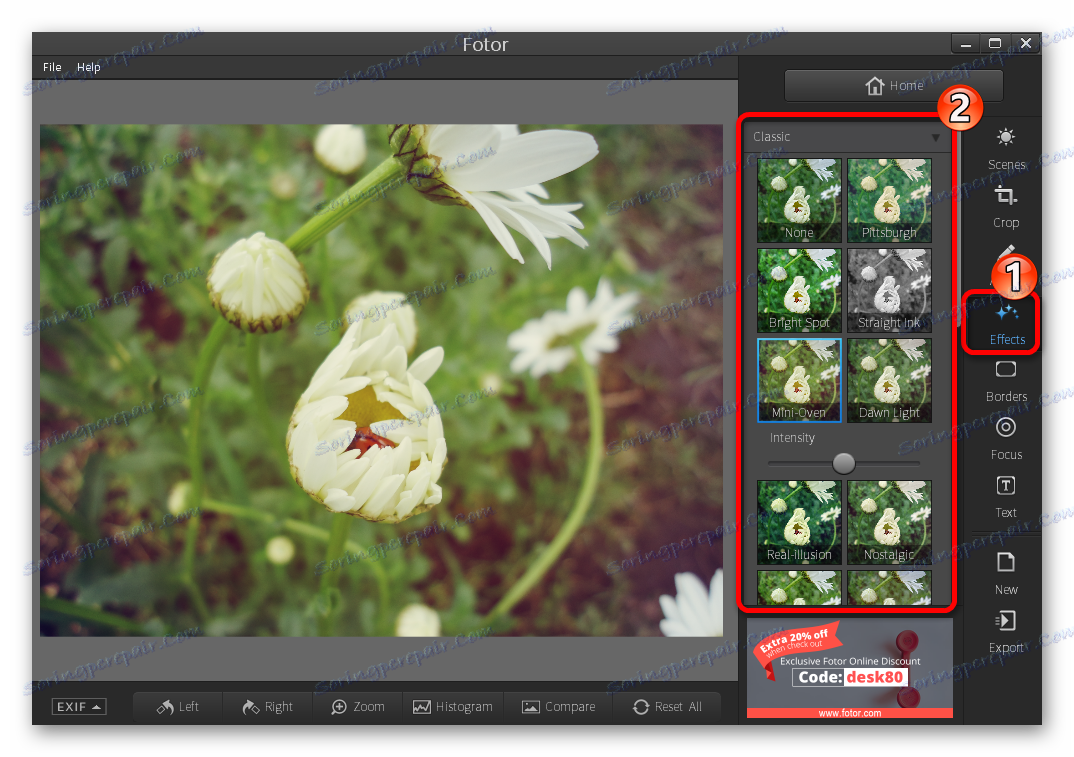This screenshot has width=1074, height=757.
Task: Click the Zoom tool
Action: point(358,706)
